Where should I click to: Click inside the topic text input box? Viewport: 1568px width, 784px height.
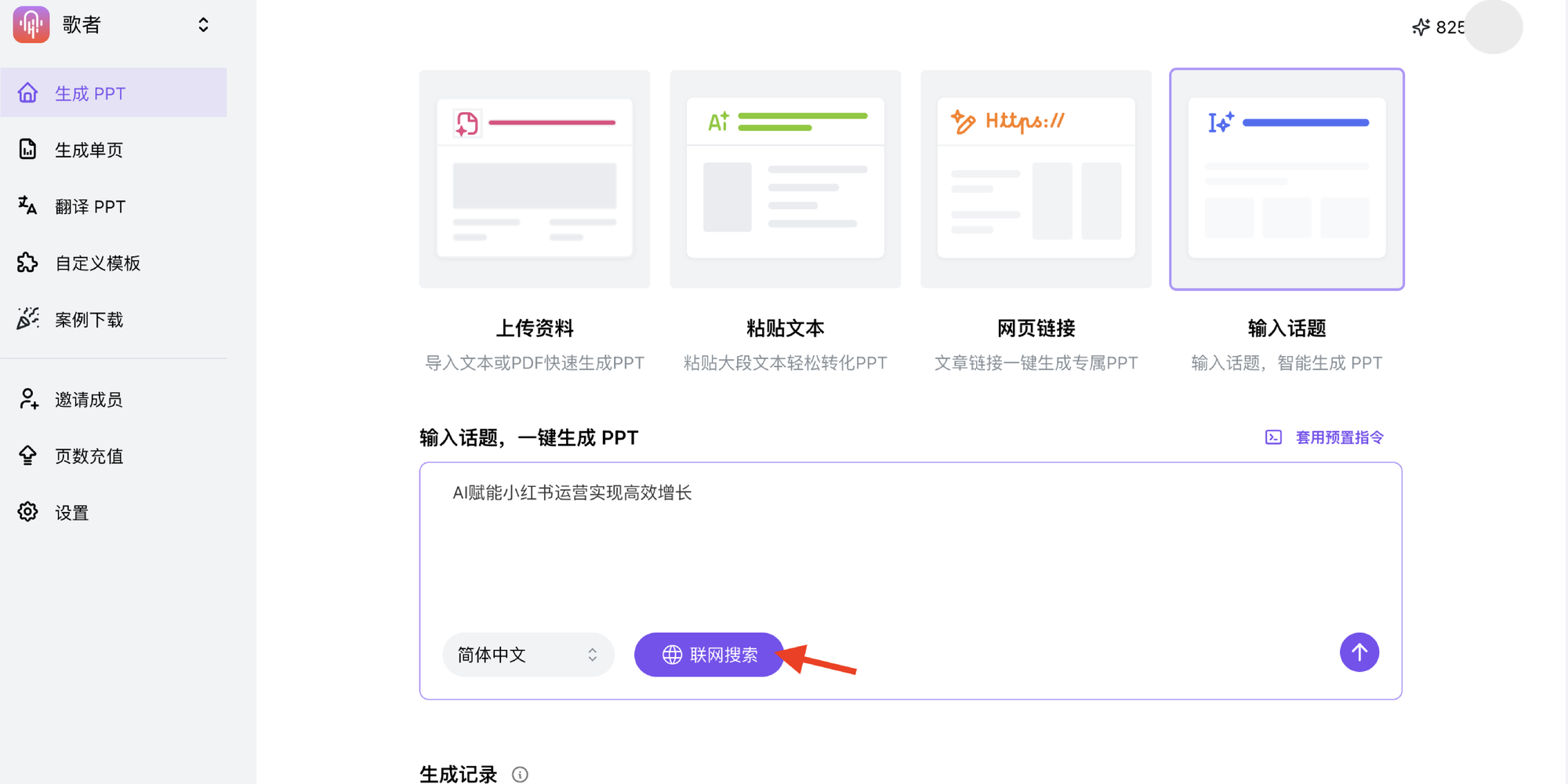[x=909, y=549]
